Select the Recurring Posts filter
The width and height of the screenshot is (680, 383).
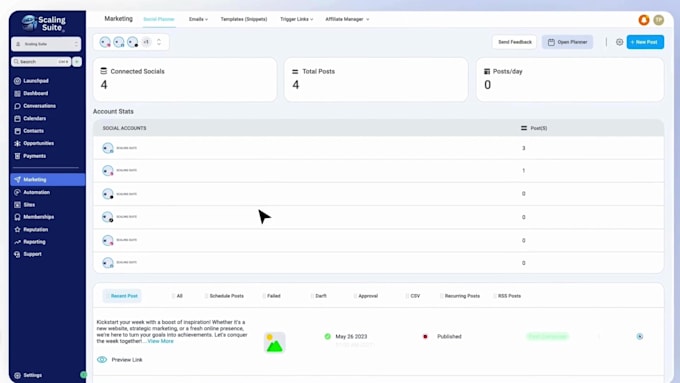pyautogui.click(x=460, y=296)
